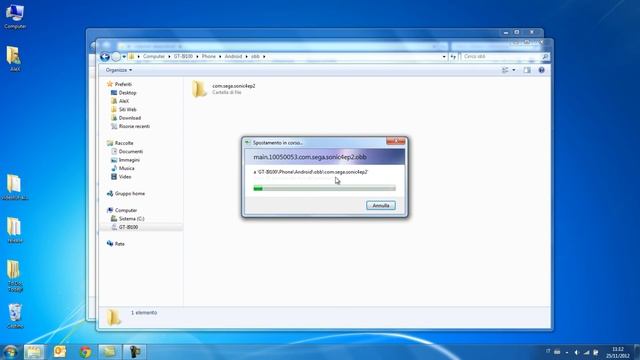This screenshot has height=360, width=640.
Task: Click the folder window taskbar button
Action: point(109,351)
